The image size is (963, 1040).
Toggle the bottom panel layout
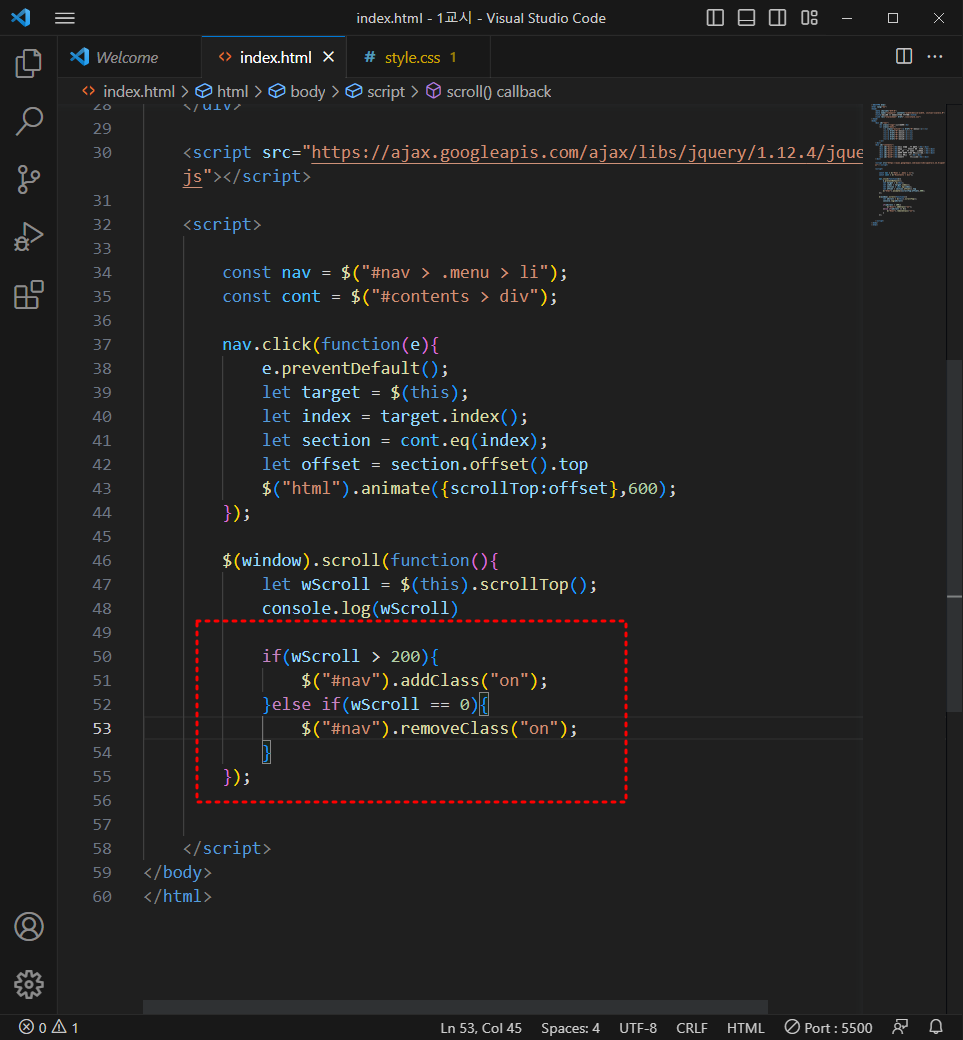pos(746,18)
